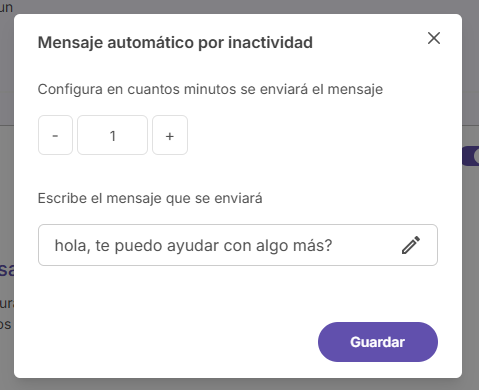Viewport: 479px width, 390px height.
Task: Toggle the purple switch behind the dialog
Action: coord(471,156)
